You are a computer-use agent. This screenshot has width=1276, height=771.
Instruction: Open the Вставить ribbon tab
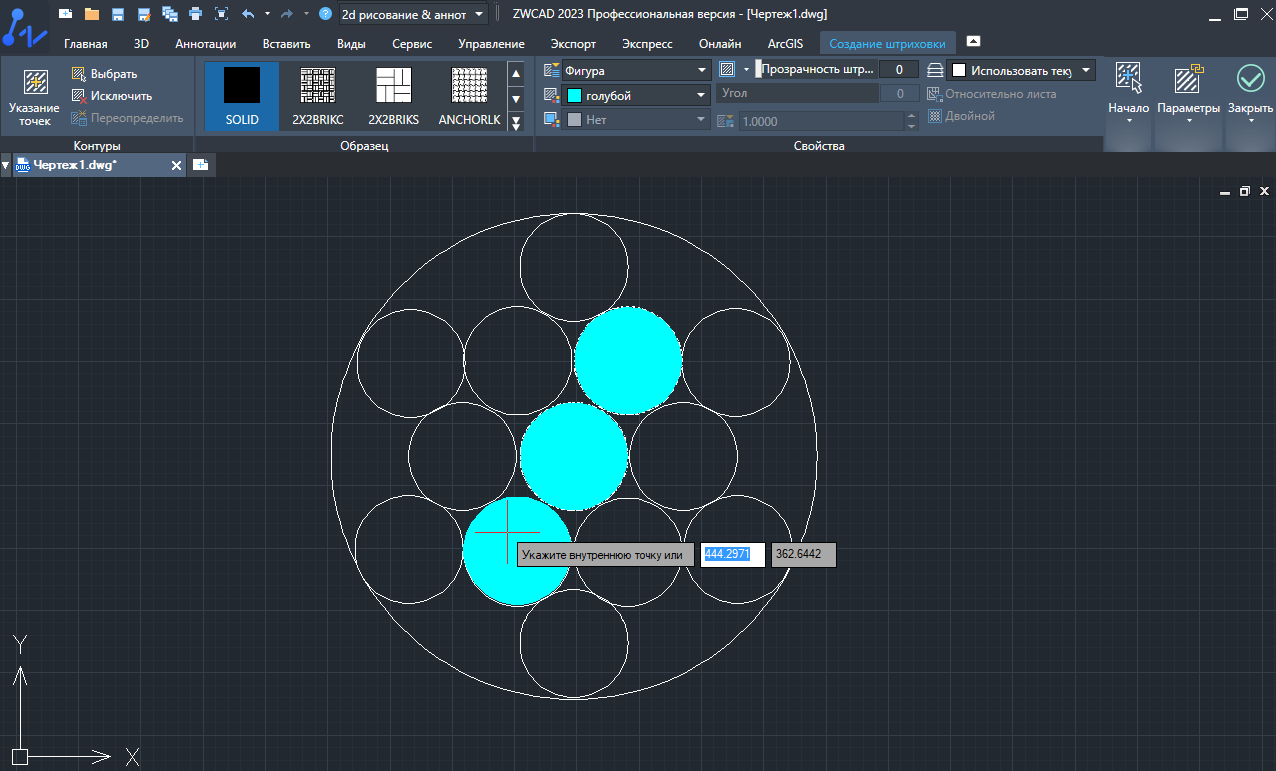(287, 44)
